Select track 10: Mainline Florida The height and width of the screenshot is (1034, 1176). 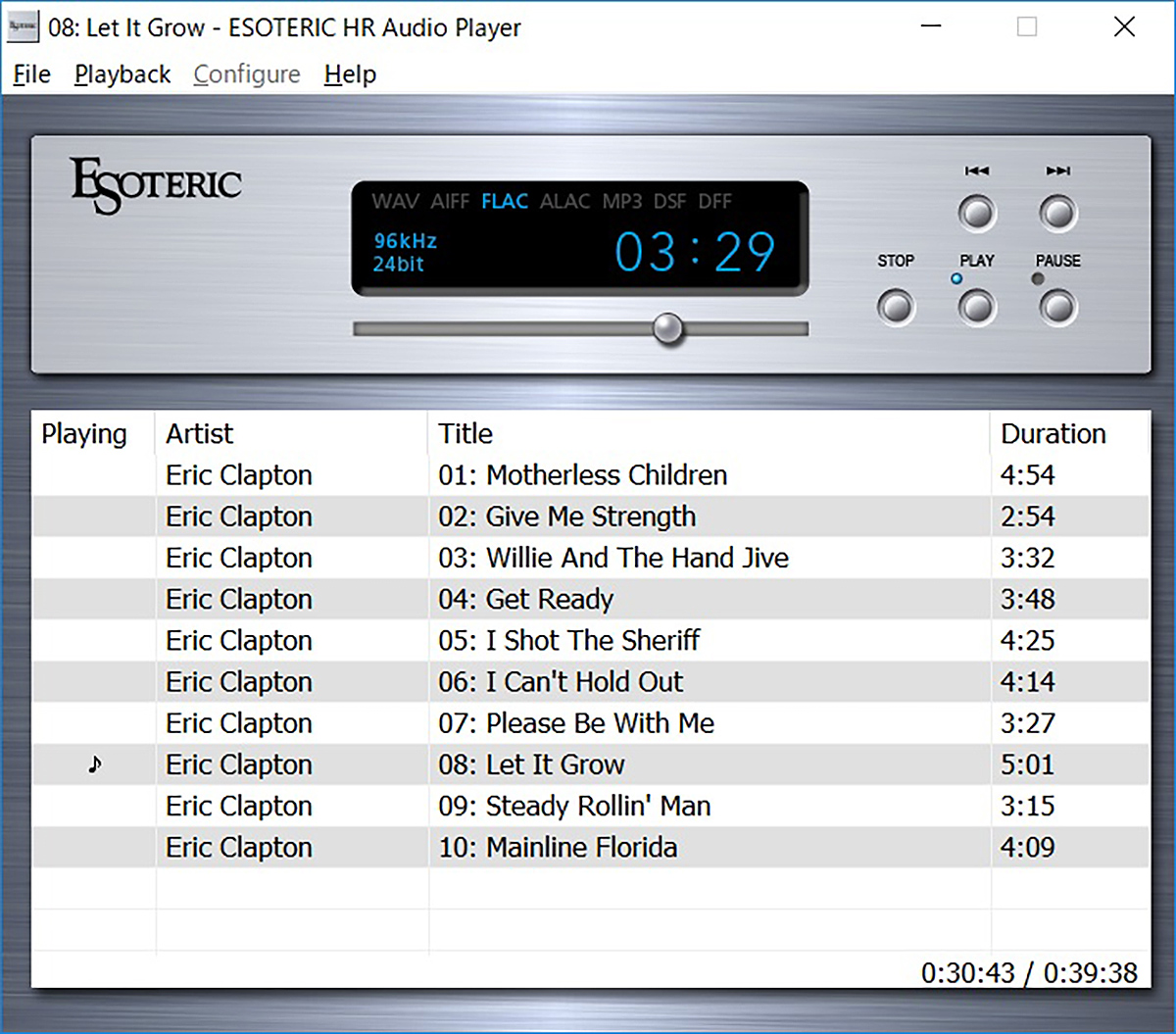click(x=591, y=847)
